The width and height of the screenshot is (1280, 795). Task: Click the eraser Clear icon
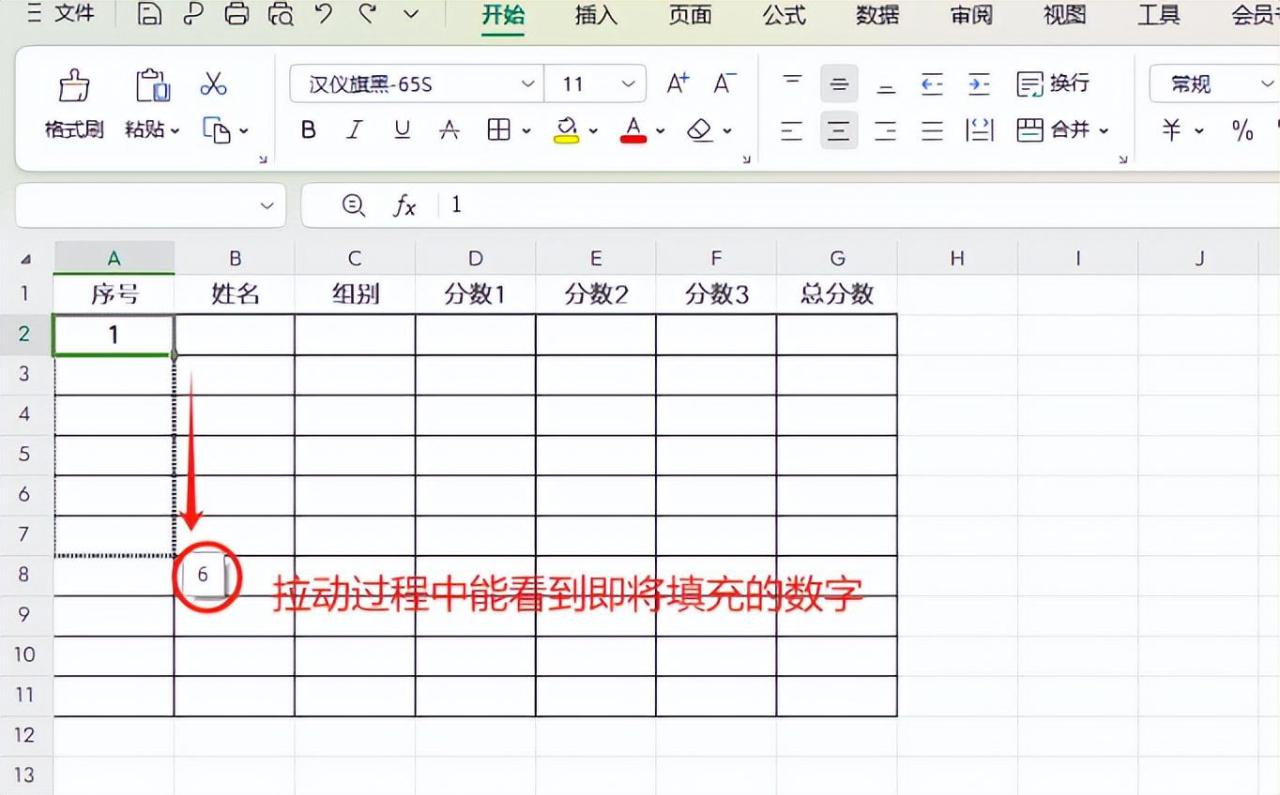pyautogui.click(x=701, y=130)
